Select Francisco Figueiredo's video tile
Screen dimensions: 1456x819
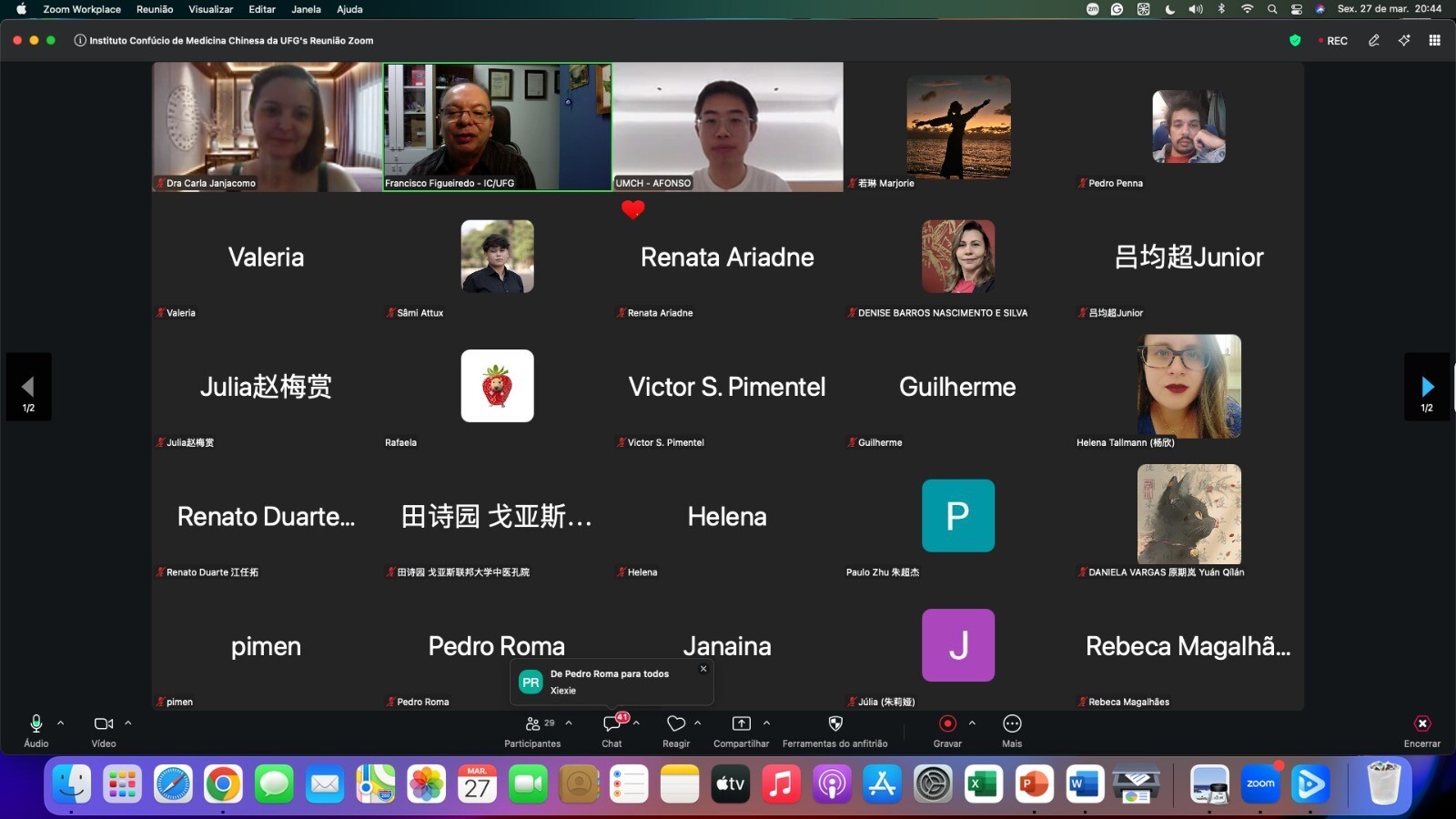click(x=497, y=126)
